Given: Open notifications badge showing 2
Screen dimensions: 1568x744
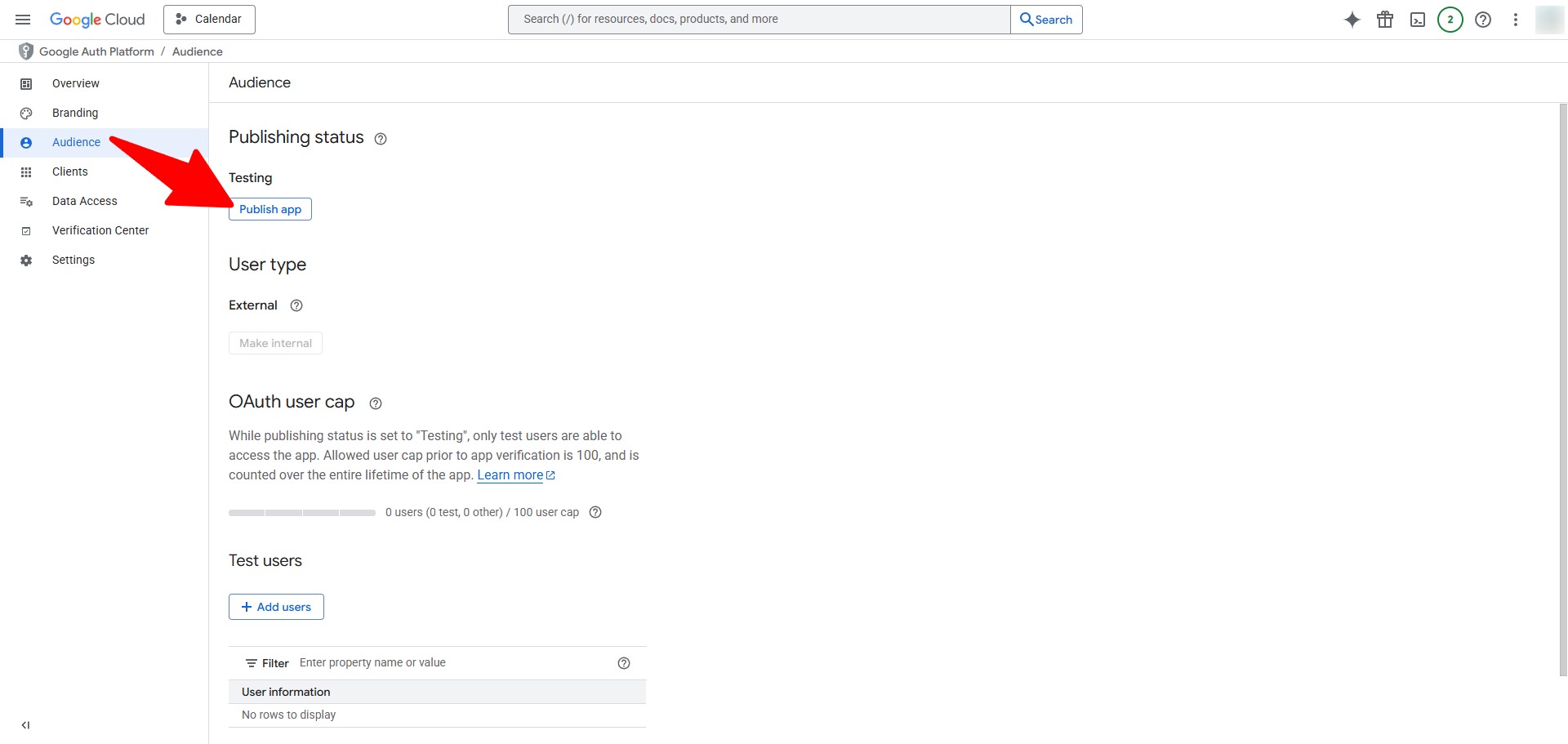Looking at the screenshot, I should [1450, 20].
